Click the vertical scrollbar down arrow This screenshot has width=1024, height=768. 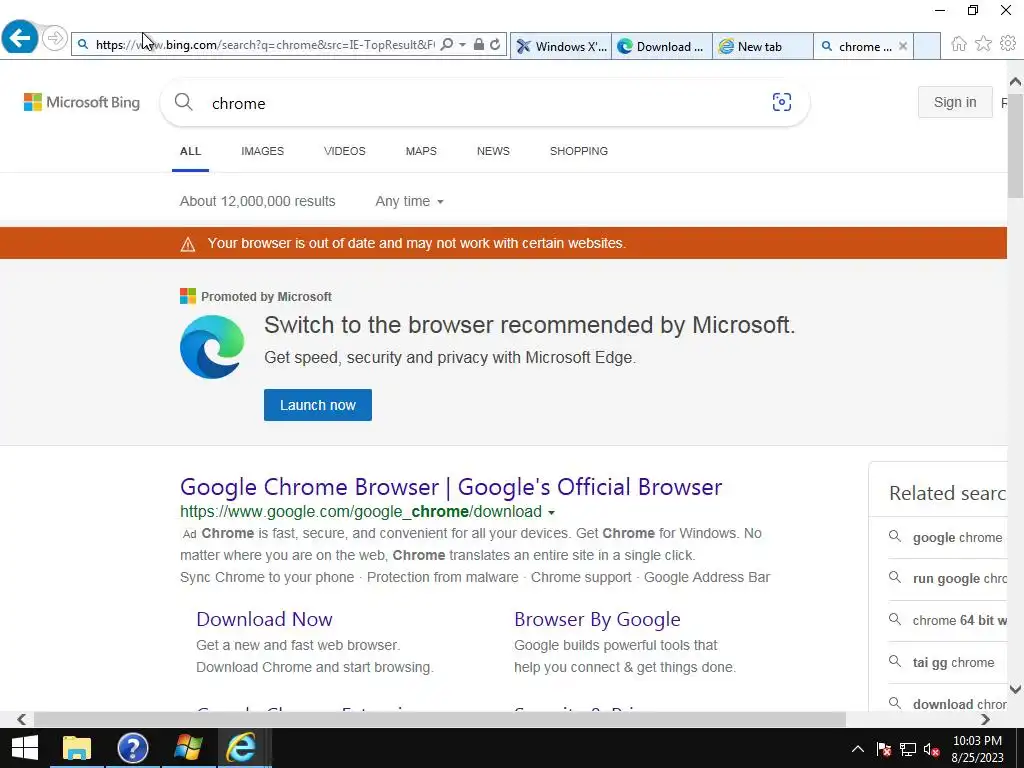(x=1016, y=689)
